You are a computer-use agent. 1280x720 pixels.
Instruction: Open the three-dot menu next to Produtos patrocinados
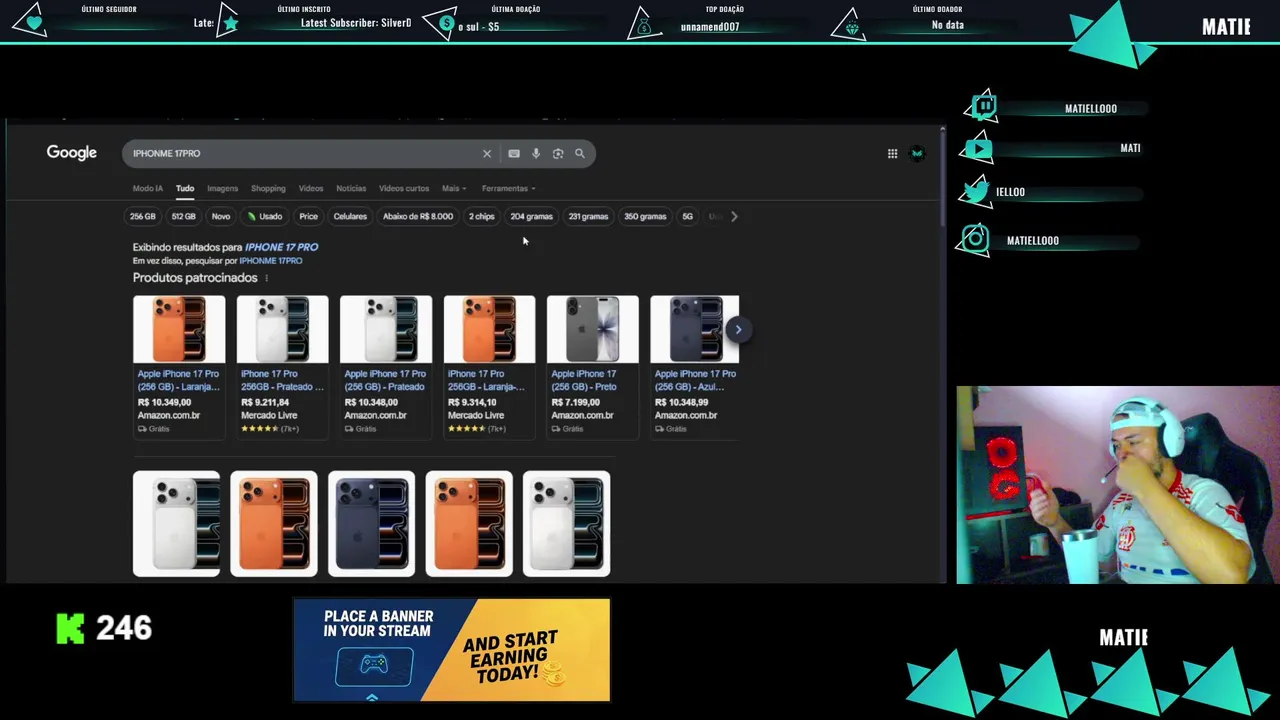[x=266, y=278]
